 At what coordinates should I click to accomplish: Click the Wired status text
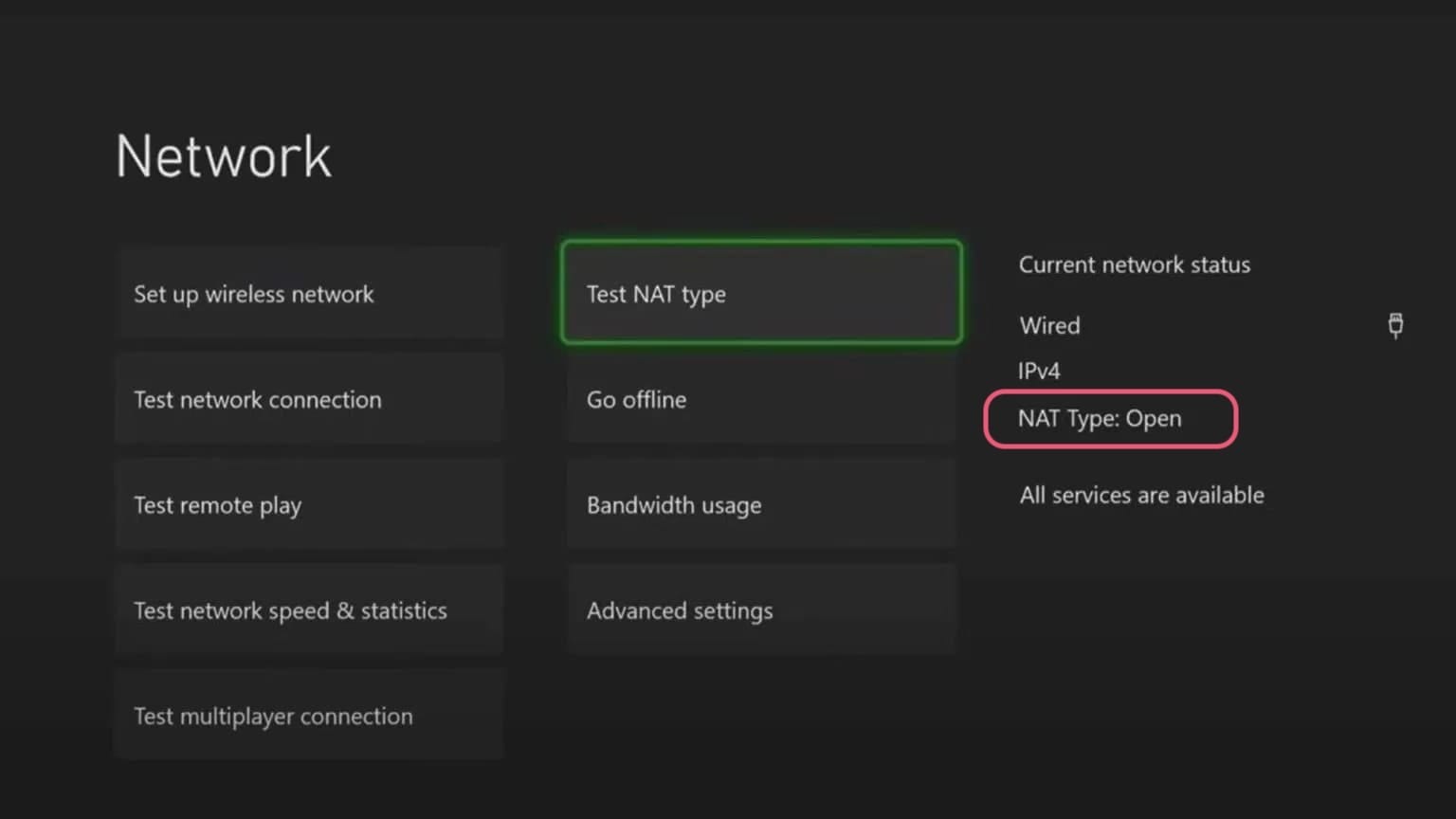click(1049, 325)
